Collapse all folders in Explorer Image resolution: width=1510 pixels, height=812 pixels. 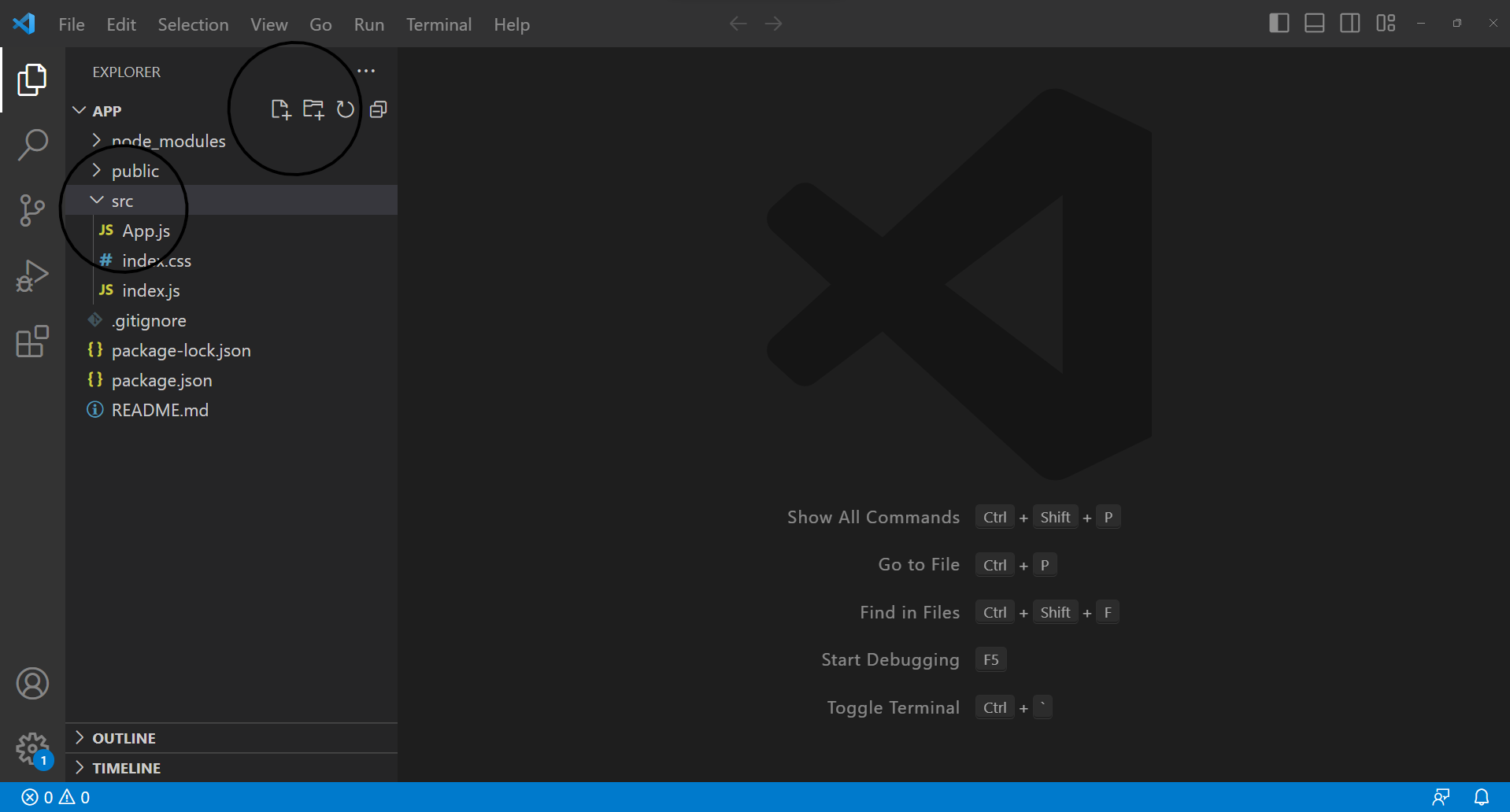click(379, 109)
